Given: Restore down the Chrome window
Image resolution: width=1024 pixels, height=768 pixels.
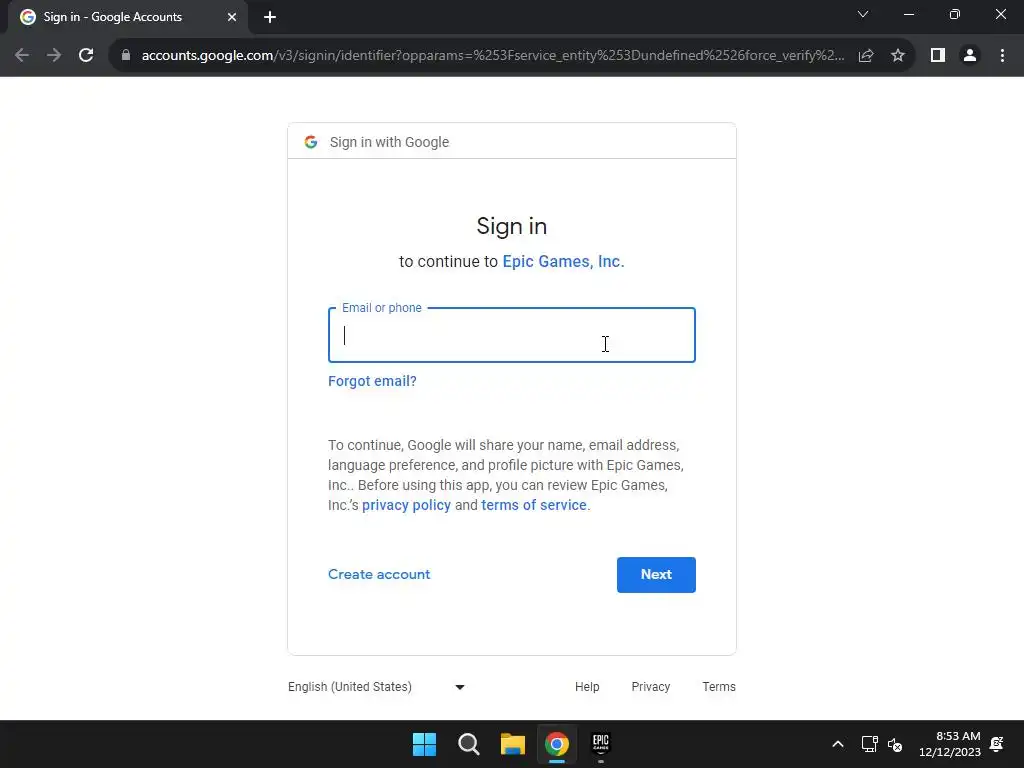Looking at the screenshot, I should [x=955, y=14].
